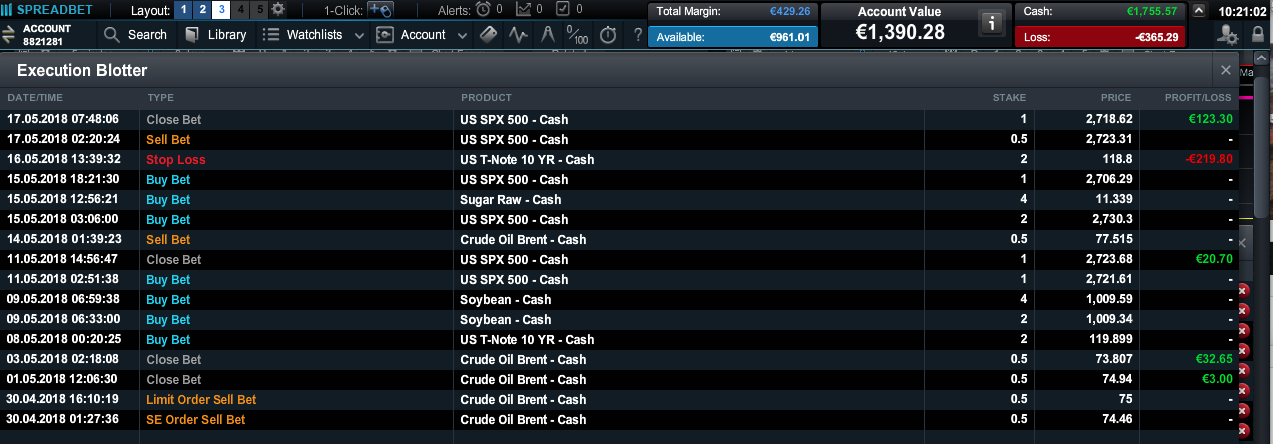This screenshot has width=1273, height=444.
Task: Open the percent calculator icon
Action: (577, 34)
